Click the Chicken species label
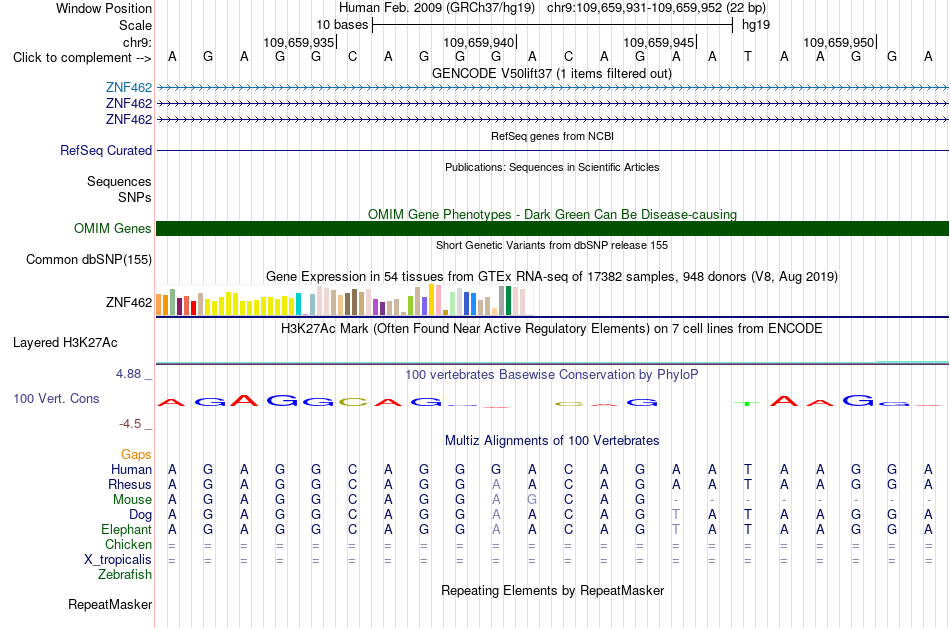This screenshot has width=950, height=628. [x=128, y=545]
